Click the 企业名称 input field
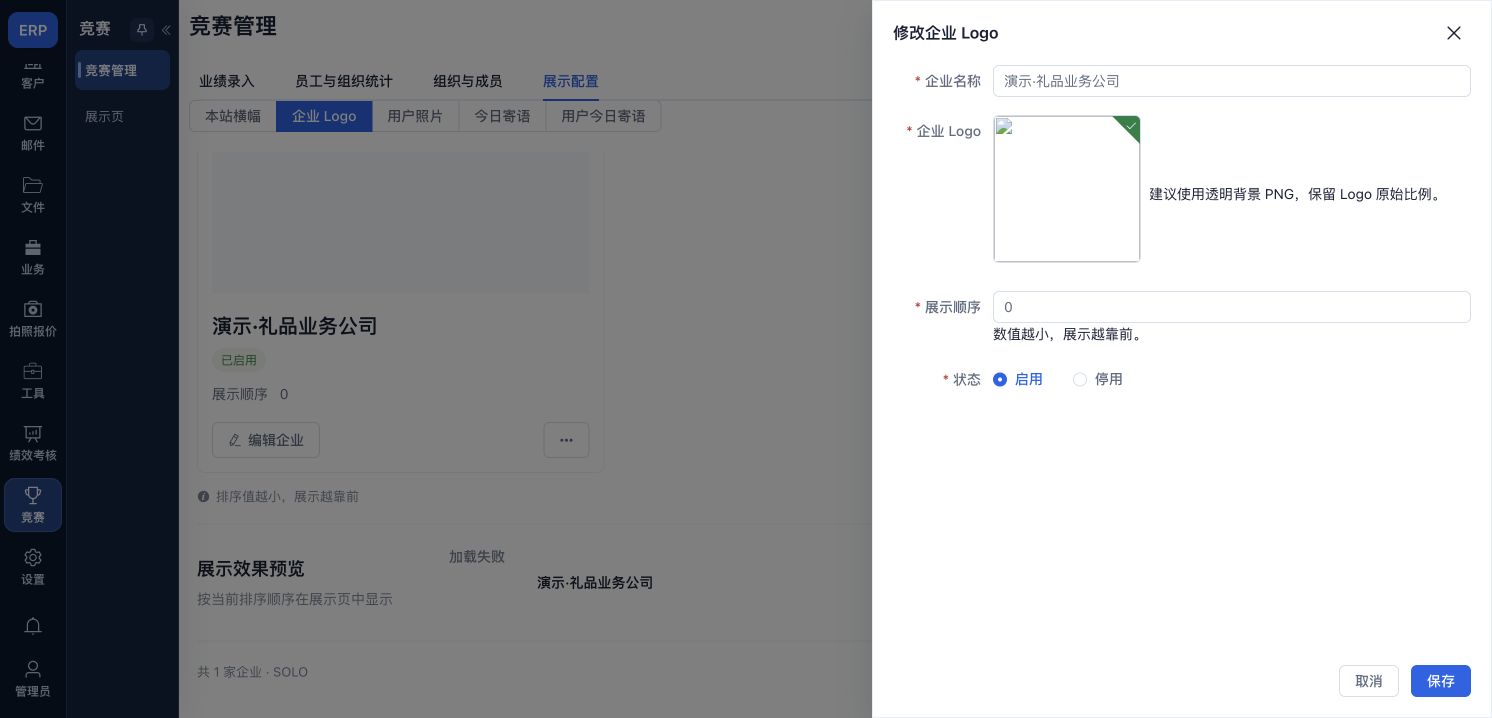1492x718 pixels. tap(1232, 81)
